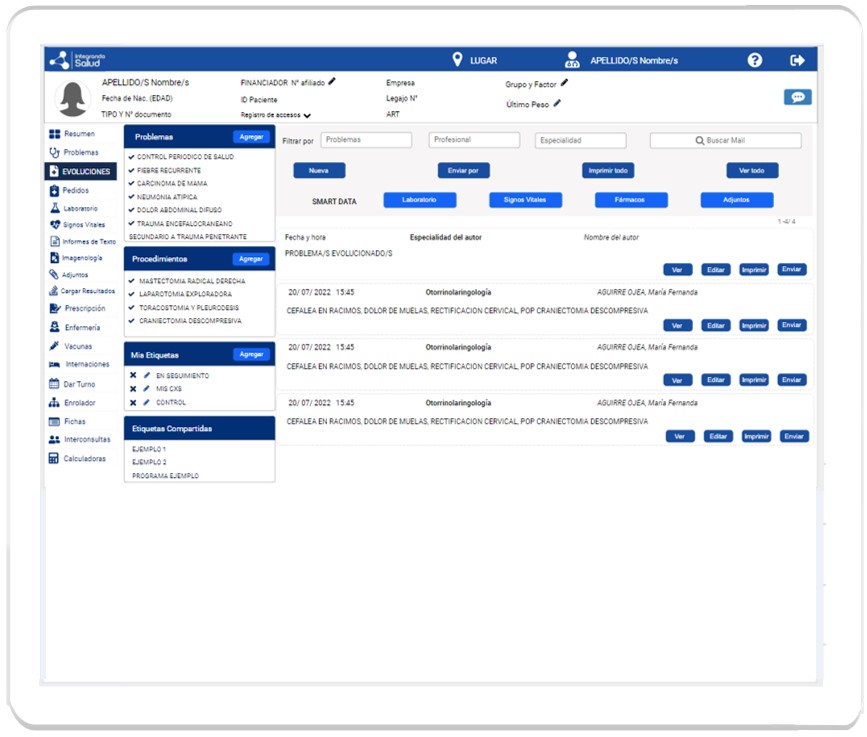867x737 pixels.
Task: Select Prescripción from the sidebar menu
Action: tap(84, 309)
